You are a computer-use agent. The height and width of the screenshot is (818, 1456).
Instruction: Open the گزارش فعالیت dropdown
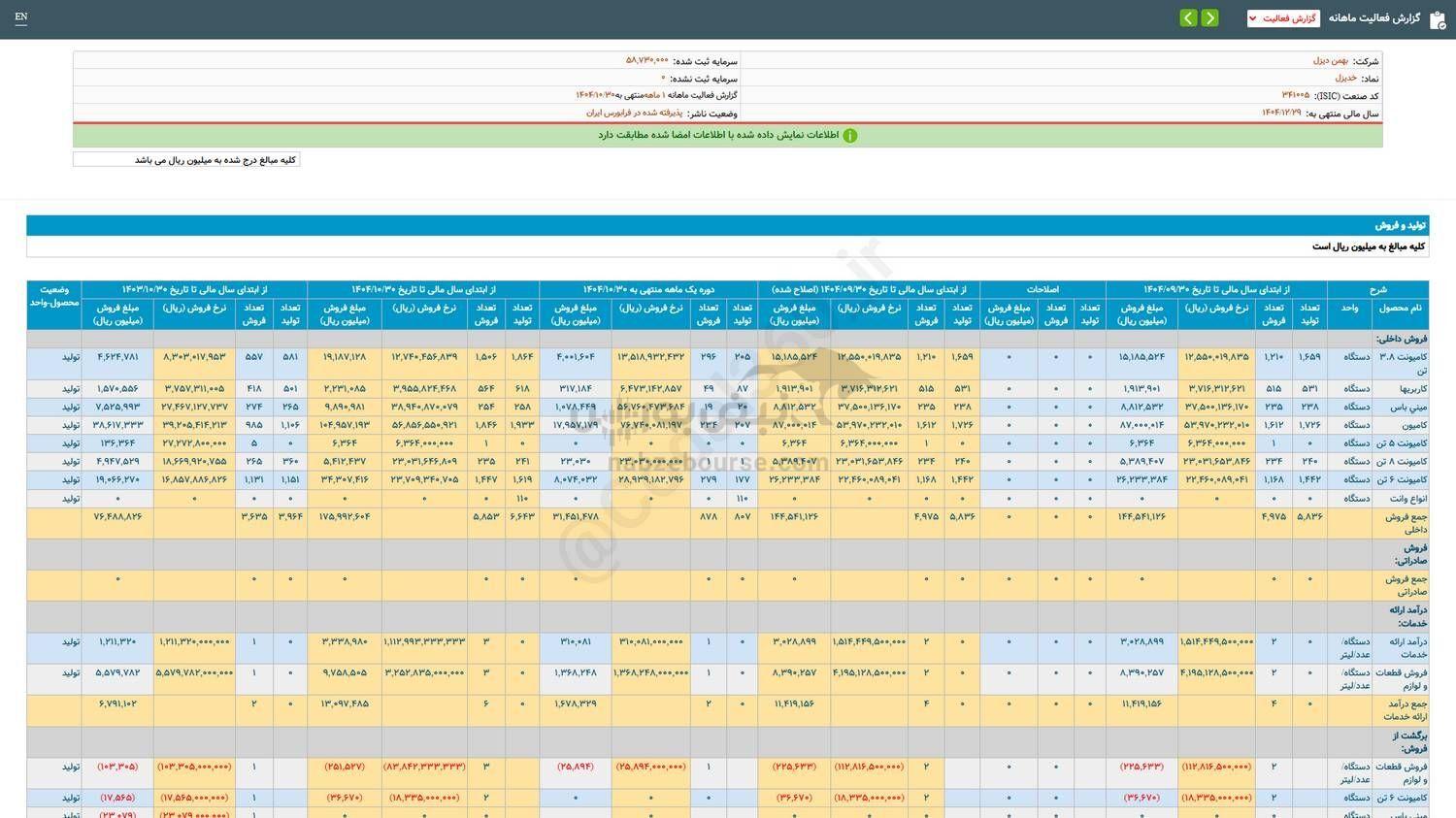point(1282,18)
